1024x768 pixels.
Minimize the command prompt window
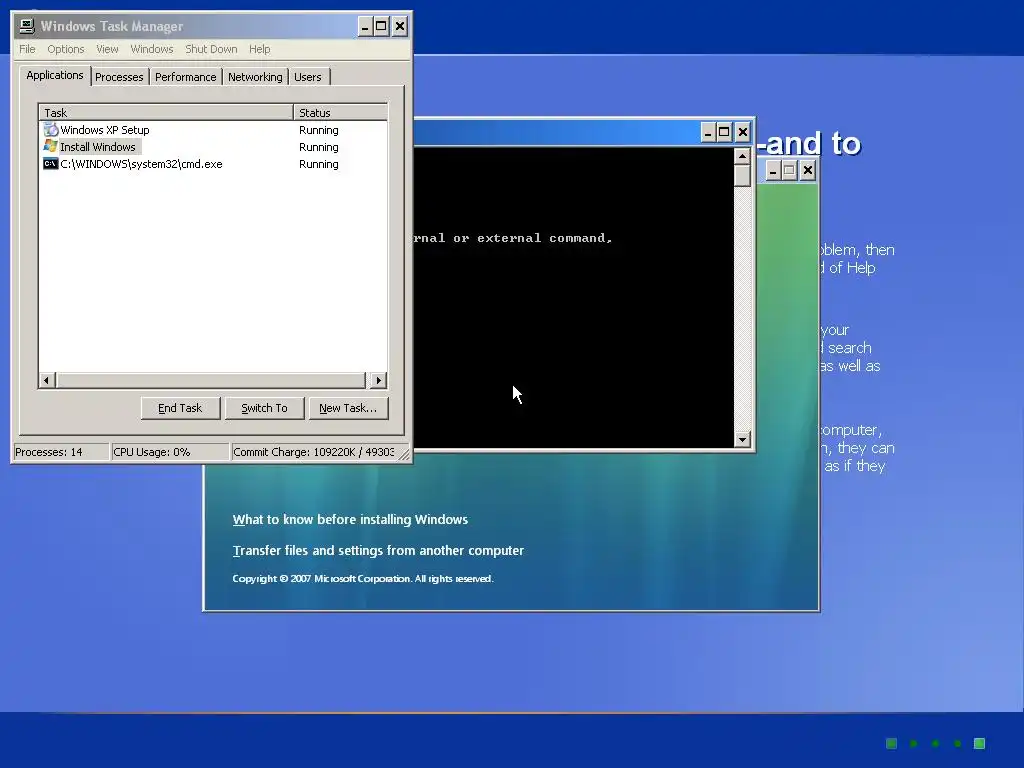708,133
